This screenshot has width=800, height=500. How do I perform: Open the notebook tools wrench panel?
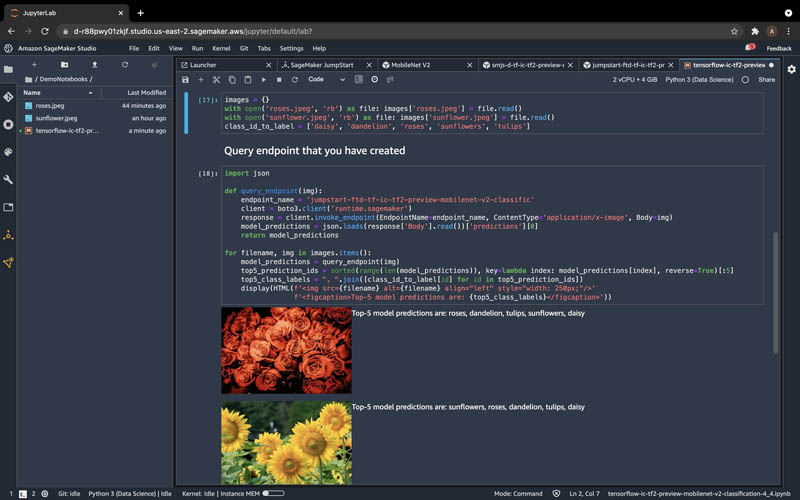(x=8, y=180)
